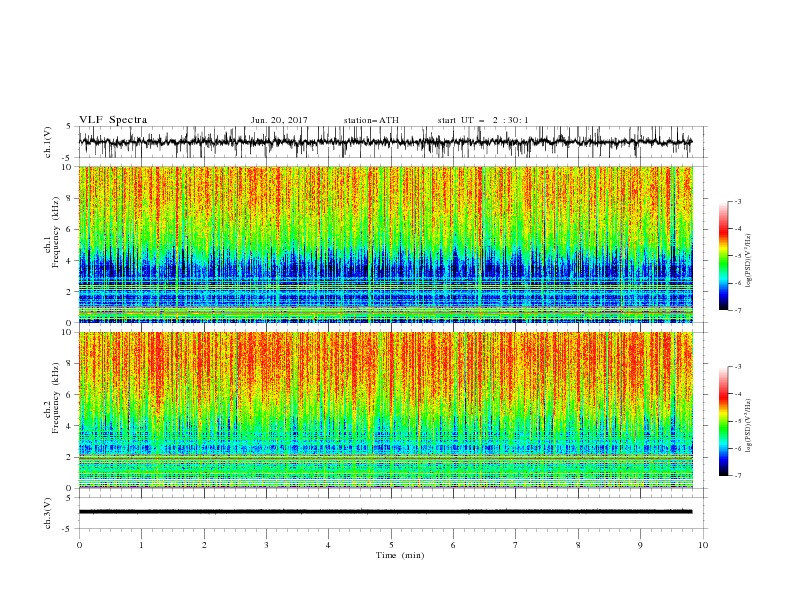
Task: Click the "VLF Spectra" plot title
Action: 113,120
